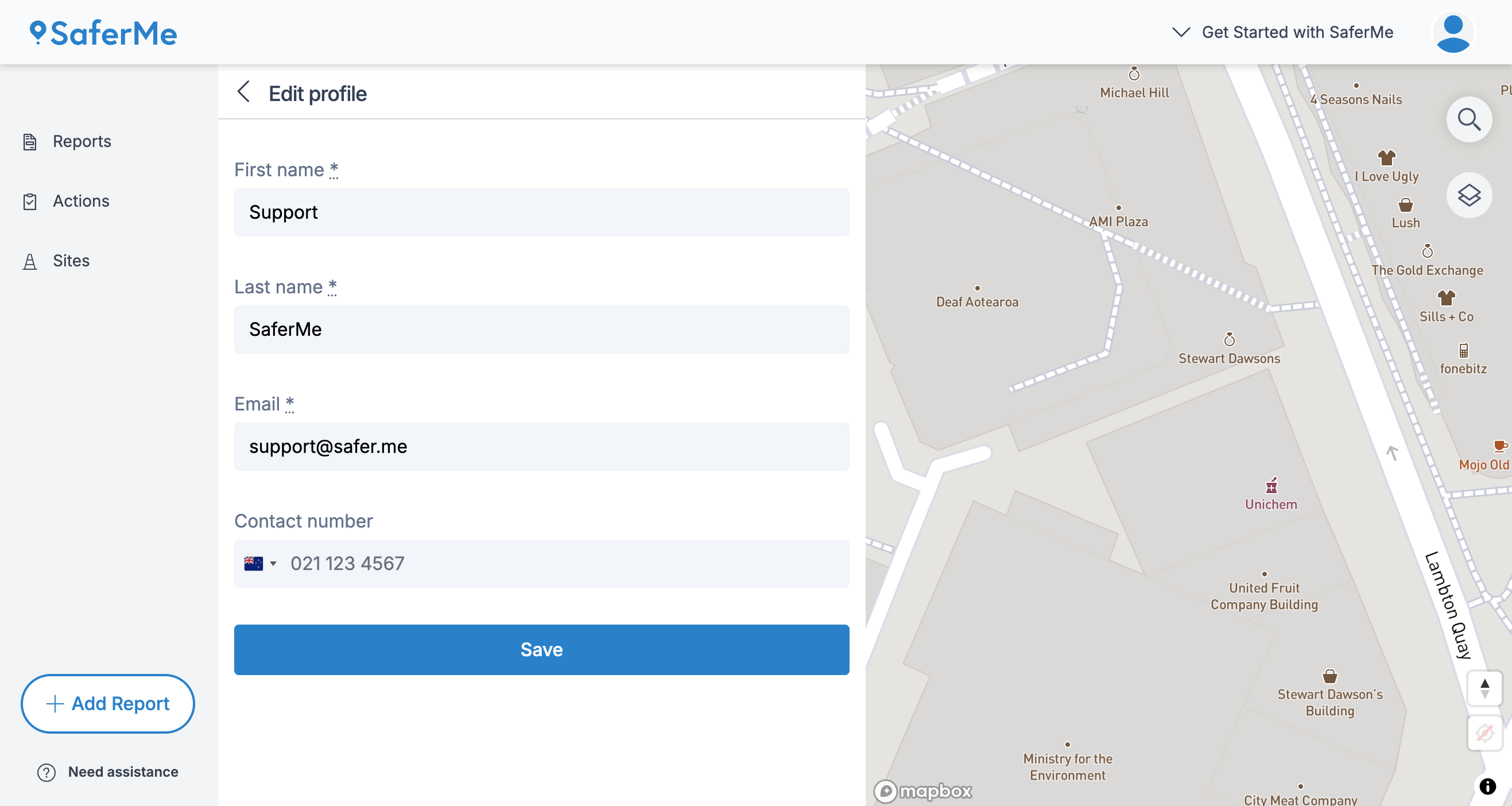Open map search with the magnifier icon
This screenshot has height=806, width=1512.
1468,119
